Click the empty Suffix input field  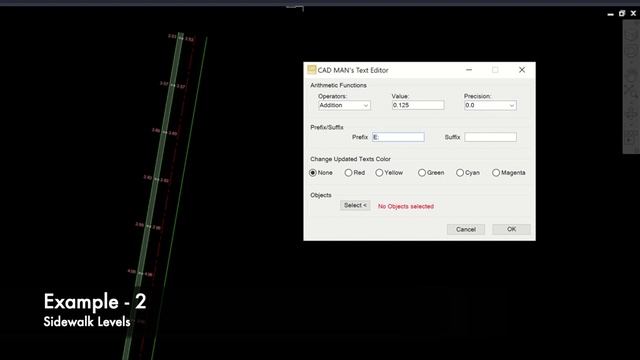click(490, 137)
